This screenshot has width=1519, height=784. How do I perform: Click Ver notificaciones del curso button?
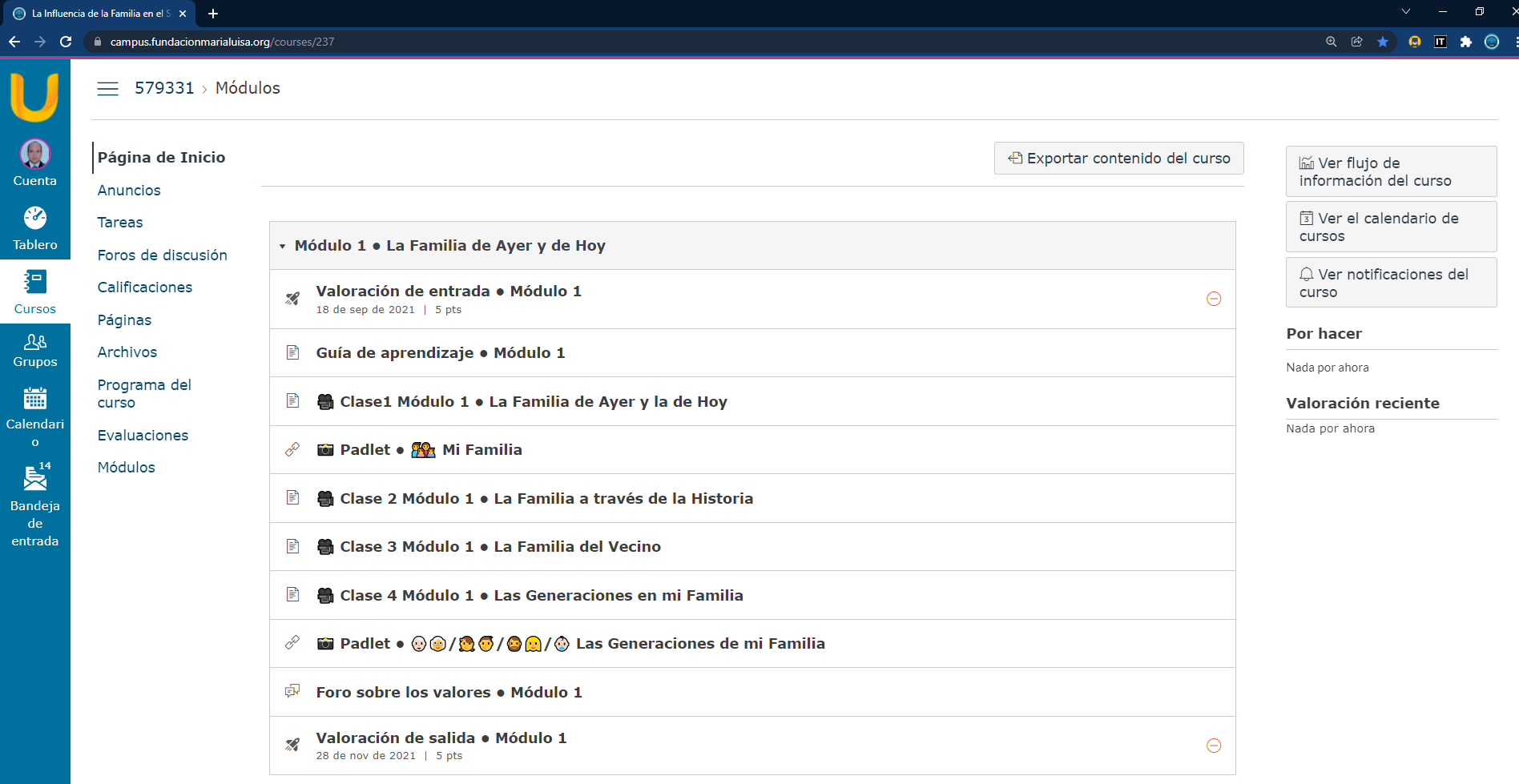click(1390, 283)
